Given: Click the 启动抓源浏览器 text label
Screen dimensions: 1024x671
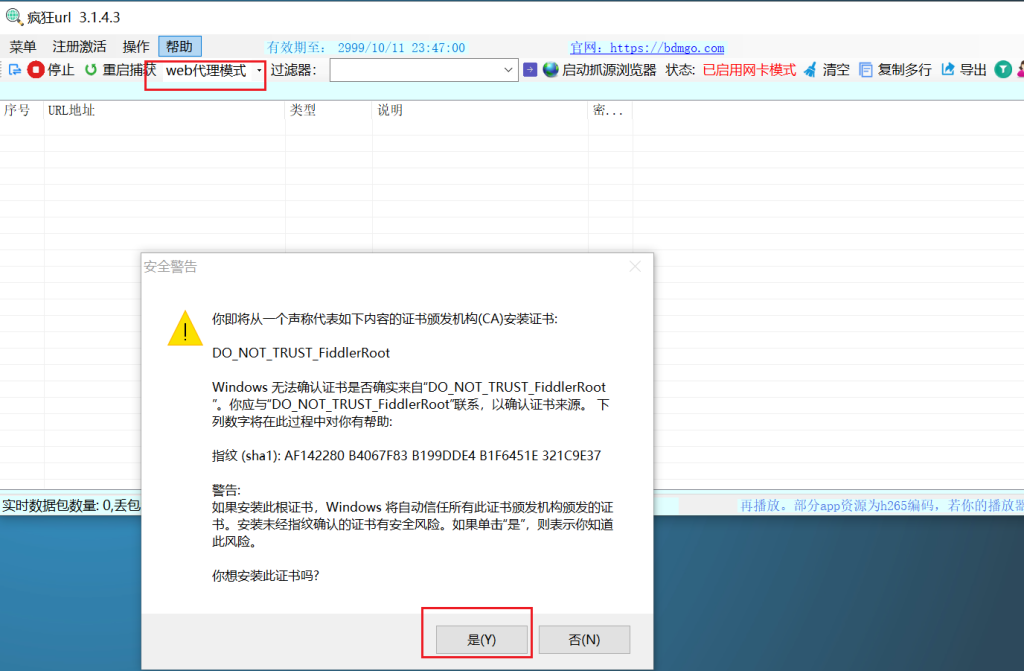Looking at the screenshot, I should pos(609,70).
